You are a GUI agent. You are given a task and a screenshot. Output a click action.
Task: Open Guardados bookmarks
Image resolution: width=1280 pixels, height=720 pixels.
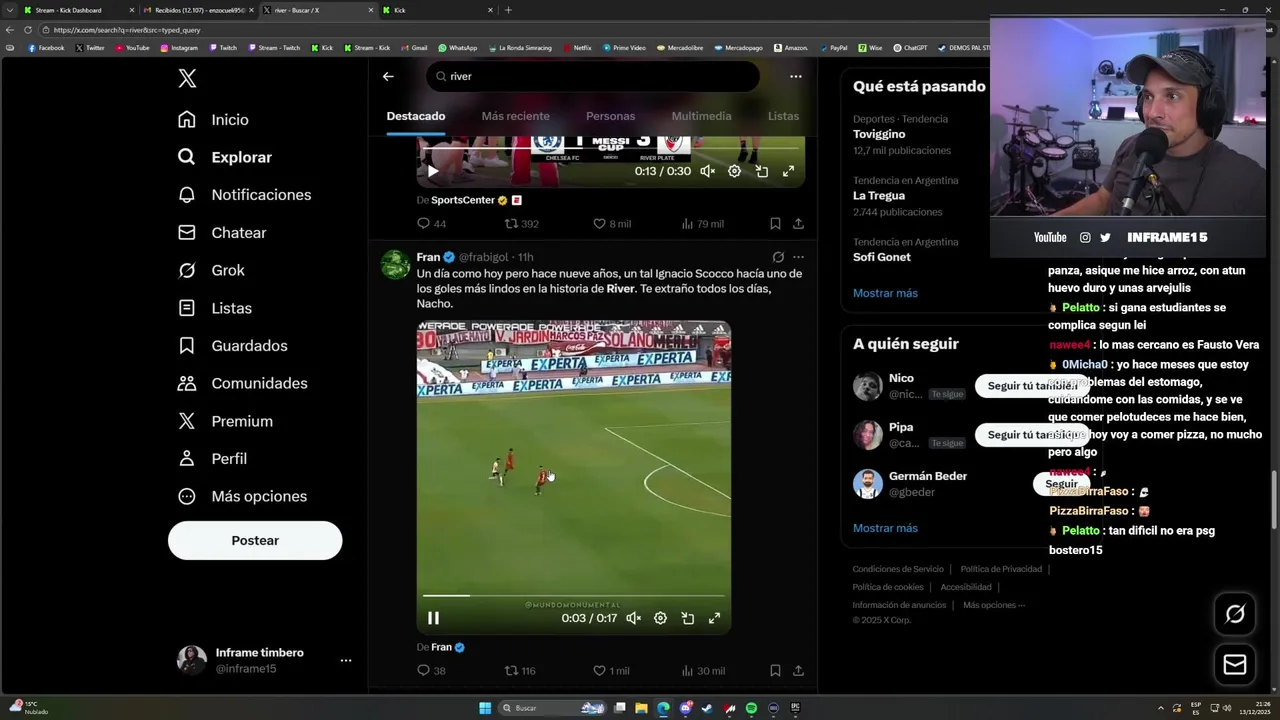coord(232,346)
